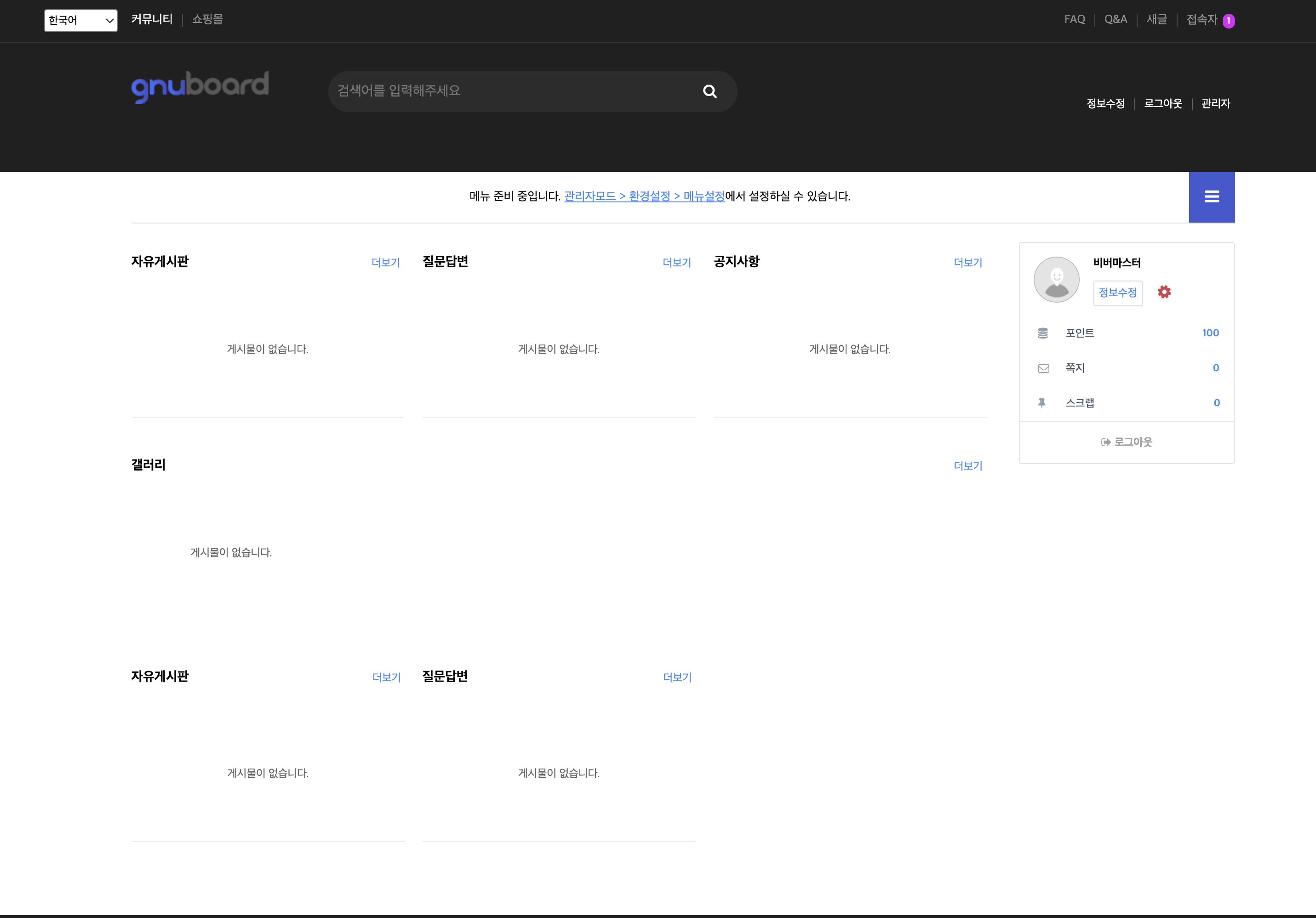Viewport: 1316px width, 918px height.
Task: Click the profile avatar image
Action: (1056, 279)
